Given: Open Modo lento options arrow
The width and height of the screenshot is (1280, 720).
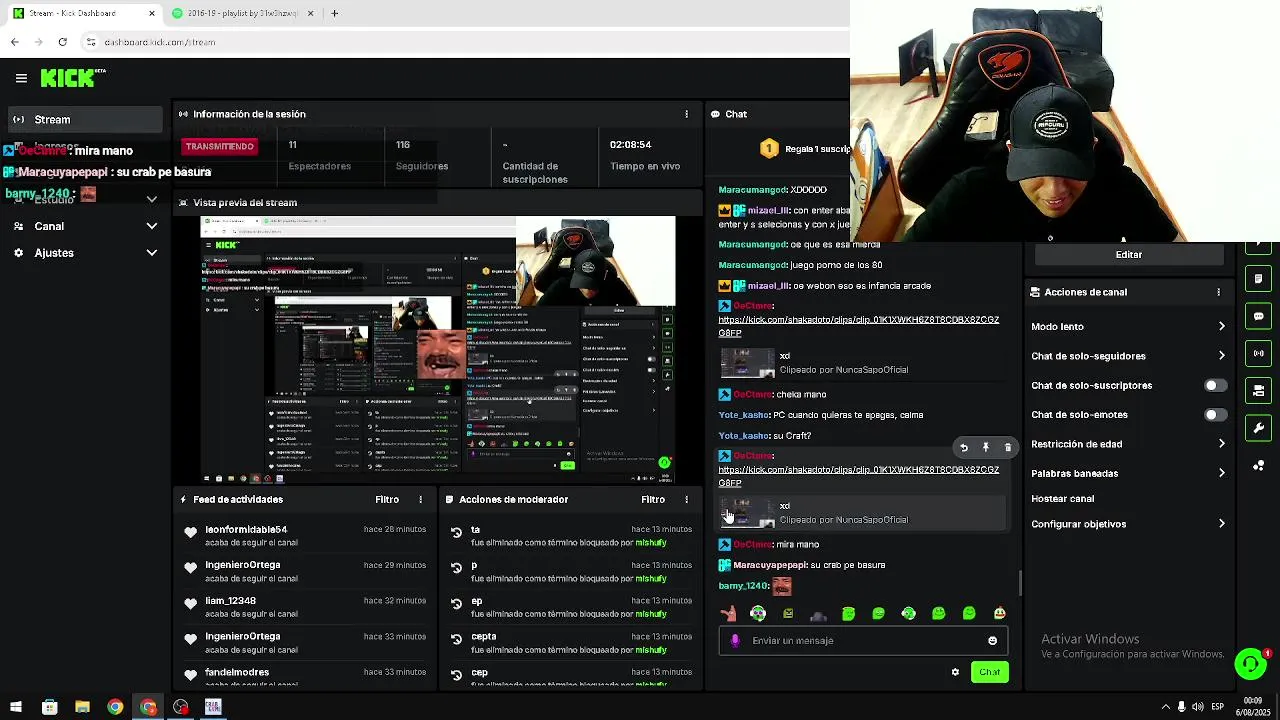Looking at the screenshot, I should point(1221,327).
